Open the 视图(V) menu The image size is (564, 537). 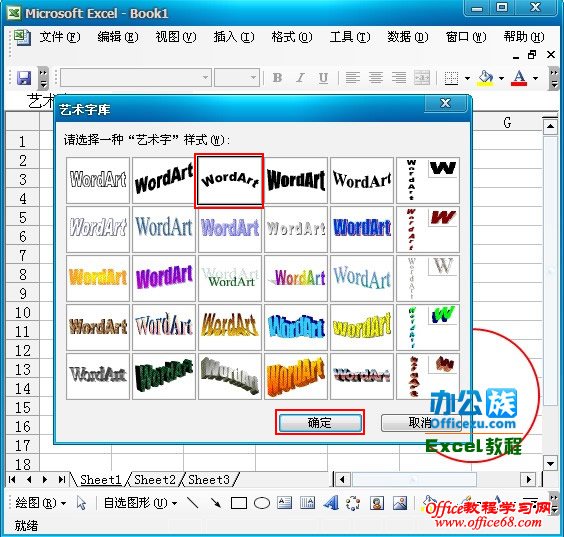pos(176,37)
